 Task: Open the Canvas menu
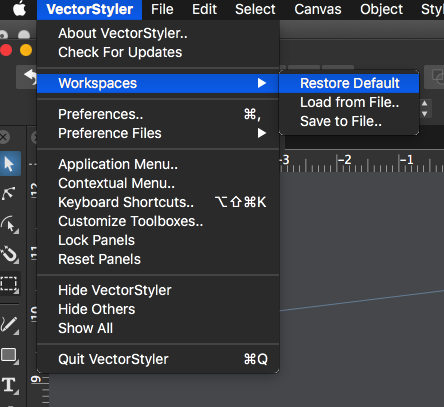tap(318, 9)
